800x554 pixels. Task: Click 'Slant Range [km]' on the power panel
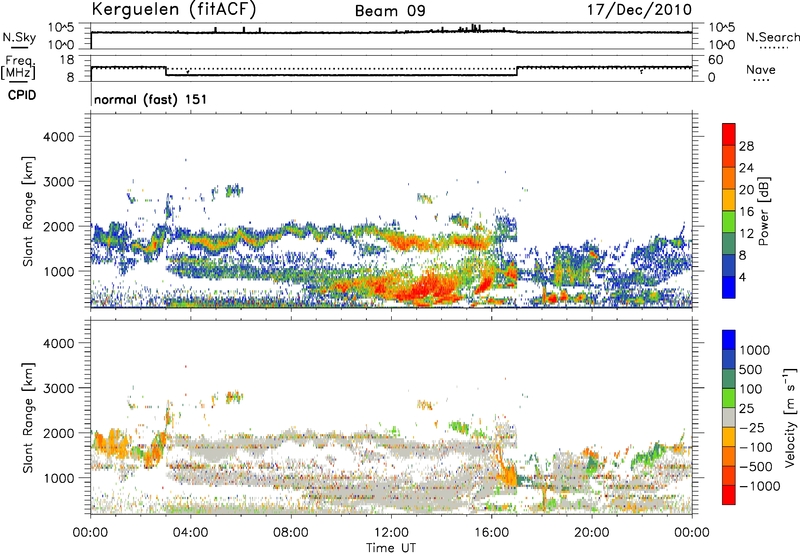[28, 211]
